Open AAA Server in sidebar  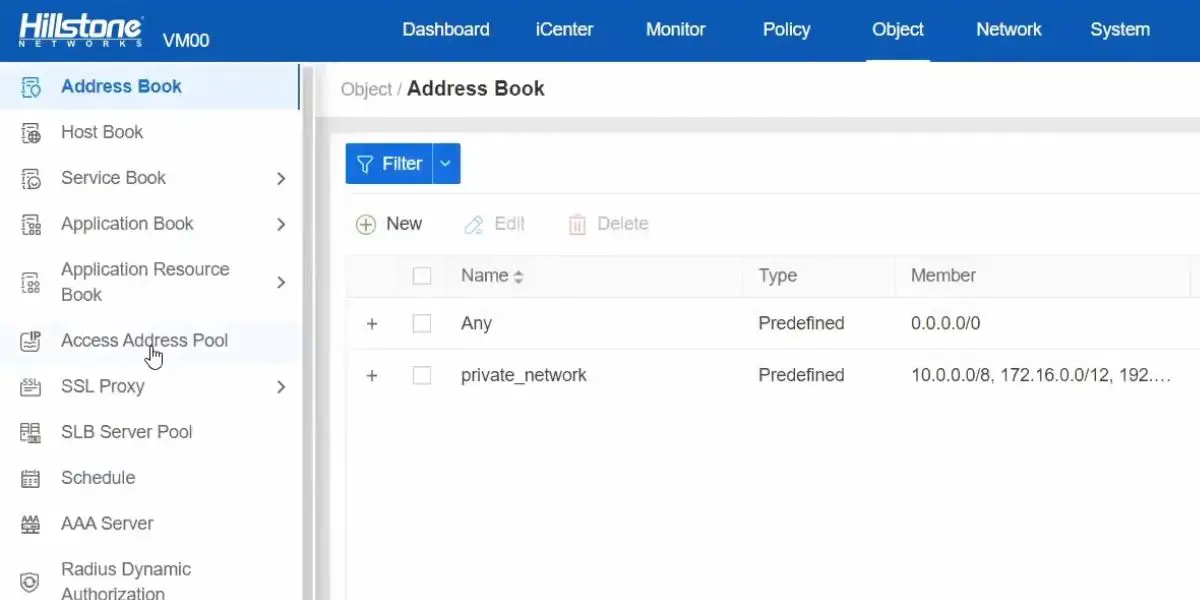[107, 523]
